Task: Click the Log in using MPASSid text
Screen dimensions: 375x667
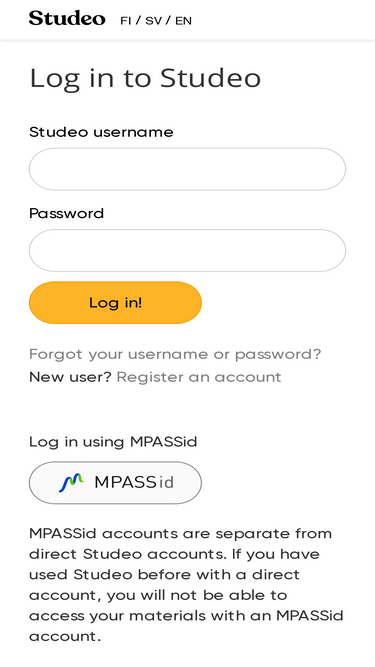Action: [x=113, y=442]
